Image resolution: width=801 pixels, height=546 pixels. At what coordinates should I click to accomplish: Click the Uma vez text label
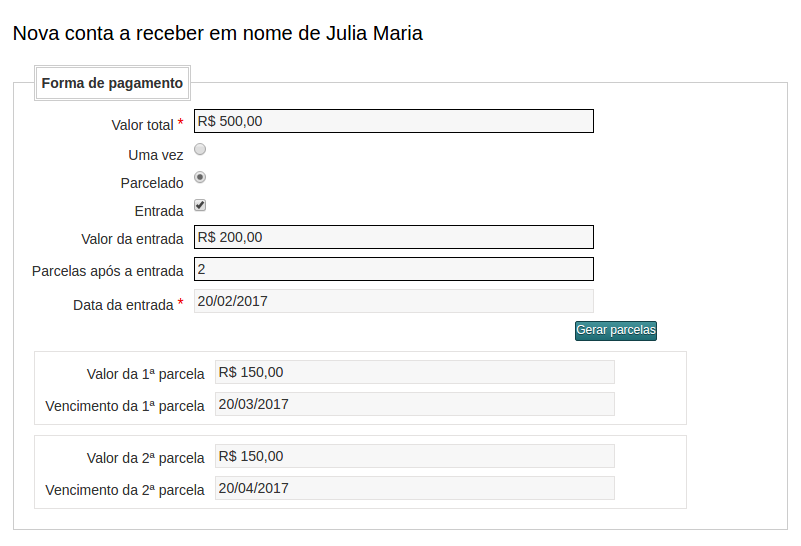156,155
